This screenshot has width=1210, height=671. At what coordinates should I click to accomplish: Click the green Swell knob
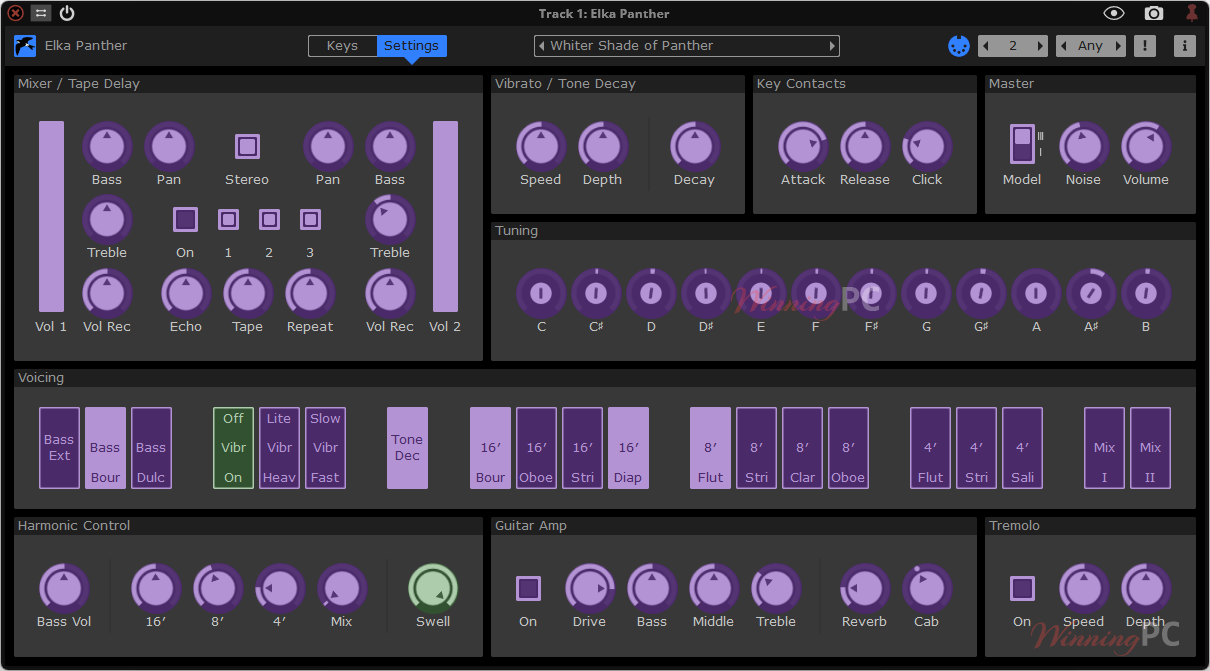coord(433,588)
